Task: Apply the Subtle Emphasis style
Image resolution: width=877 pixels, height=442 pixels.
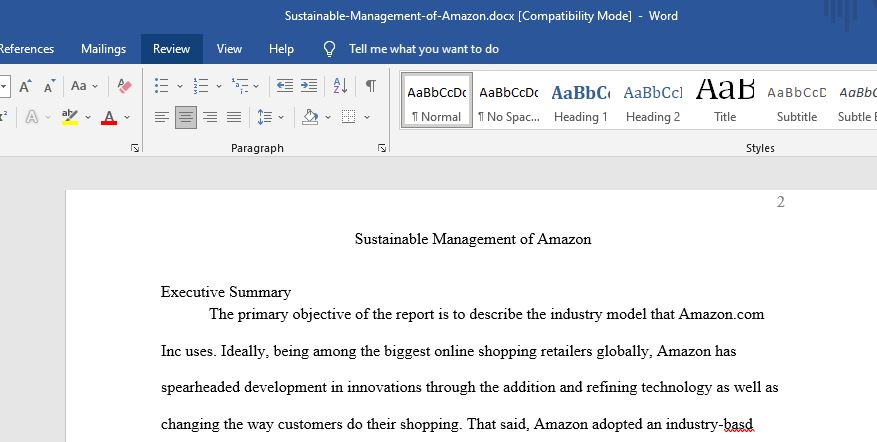Action: click(856, 101)
